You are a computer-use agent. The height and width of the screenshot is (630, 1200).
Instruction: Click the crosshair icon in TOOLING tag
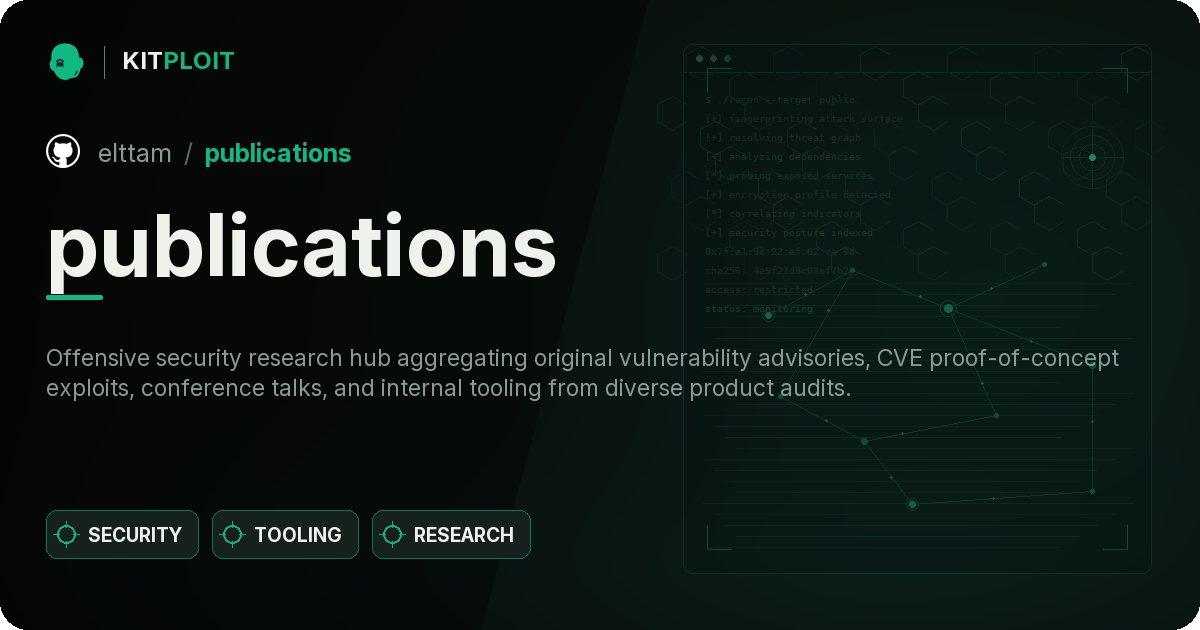click(233, 535)
